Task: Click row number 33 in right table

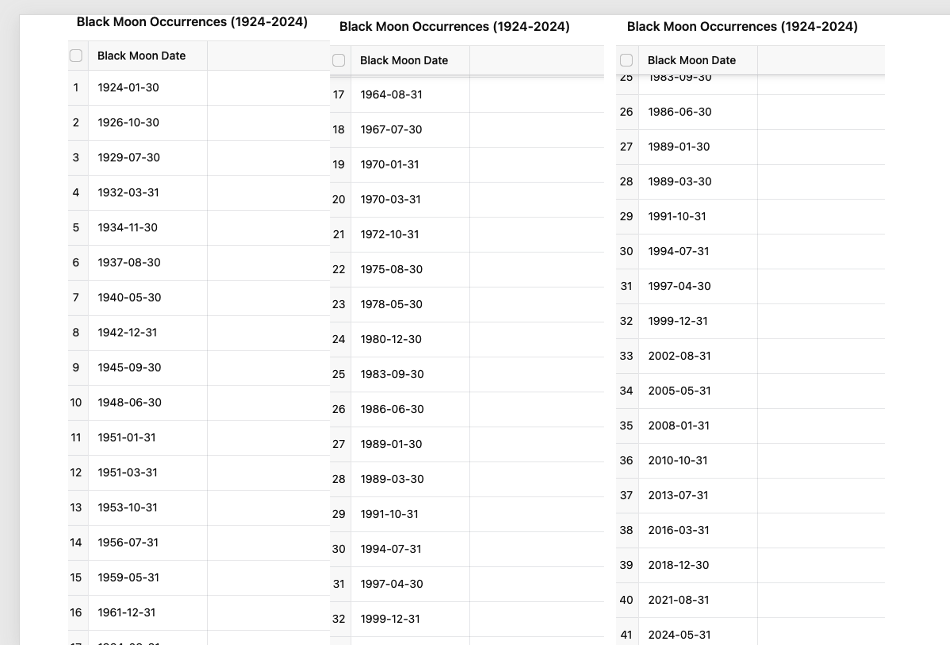Action: click(626, 356)
